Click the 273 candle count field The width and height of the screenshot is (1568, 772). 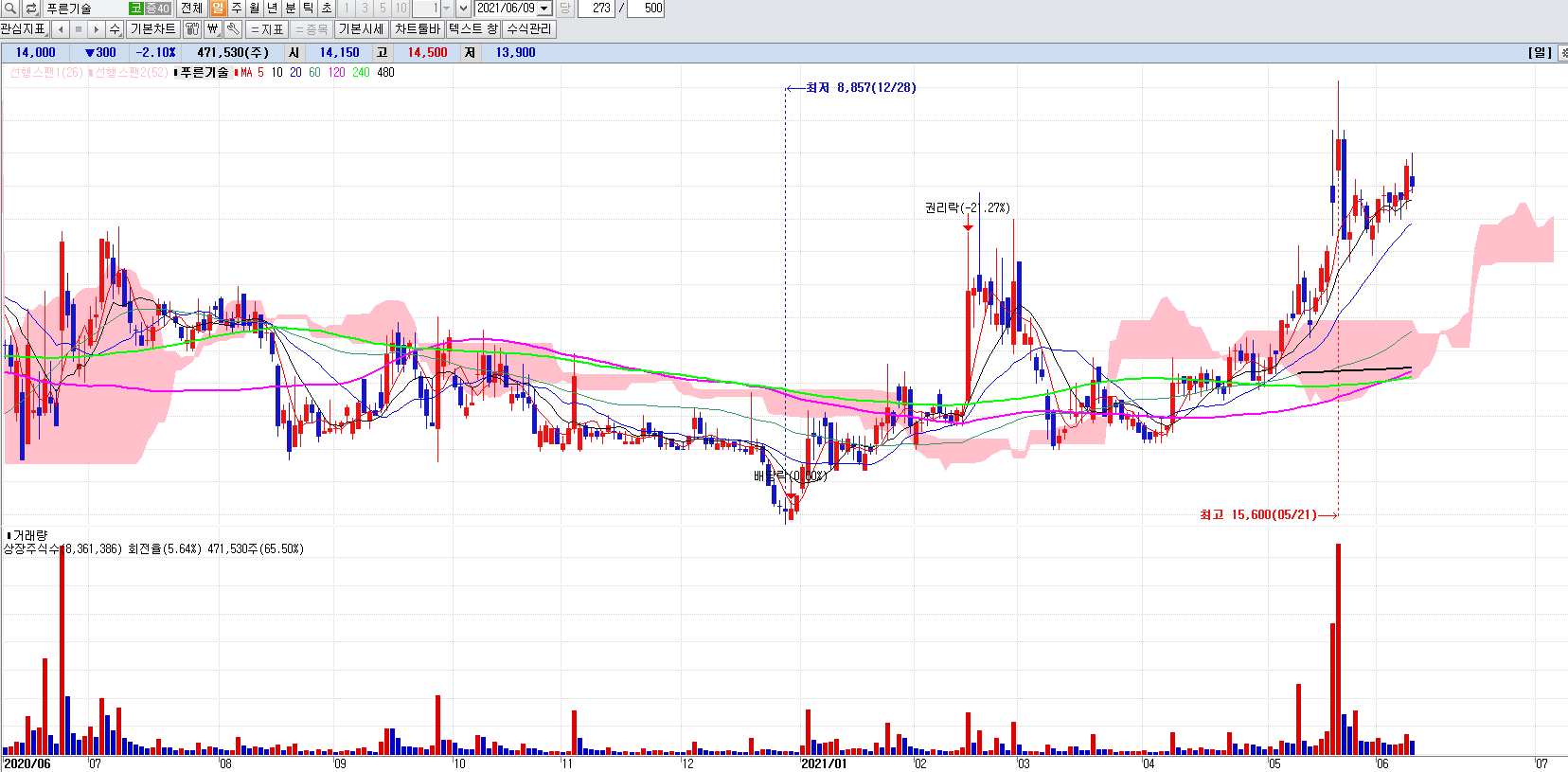click(x=597, y=9)
